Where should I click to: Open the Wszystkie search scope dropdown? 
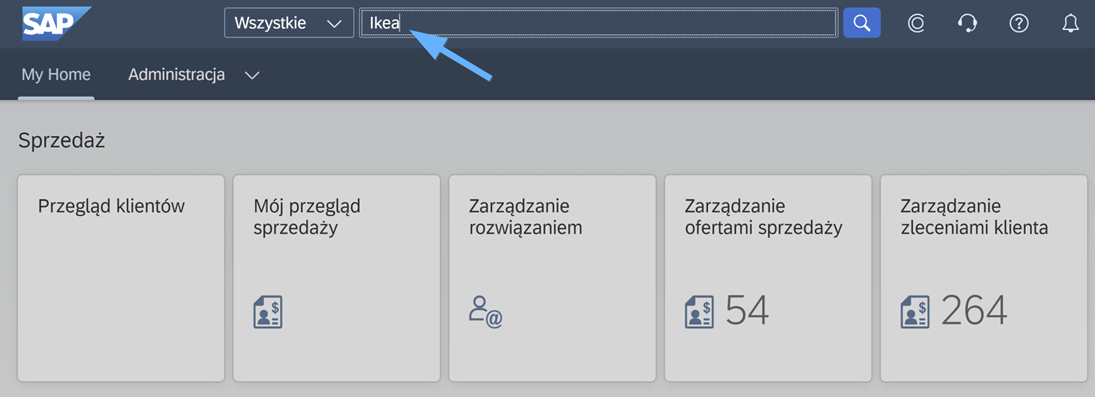[x=289, y=23]
